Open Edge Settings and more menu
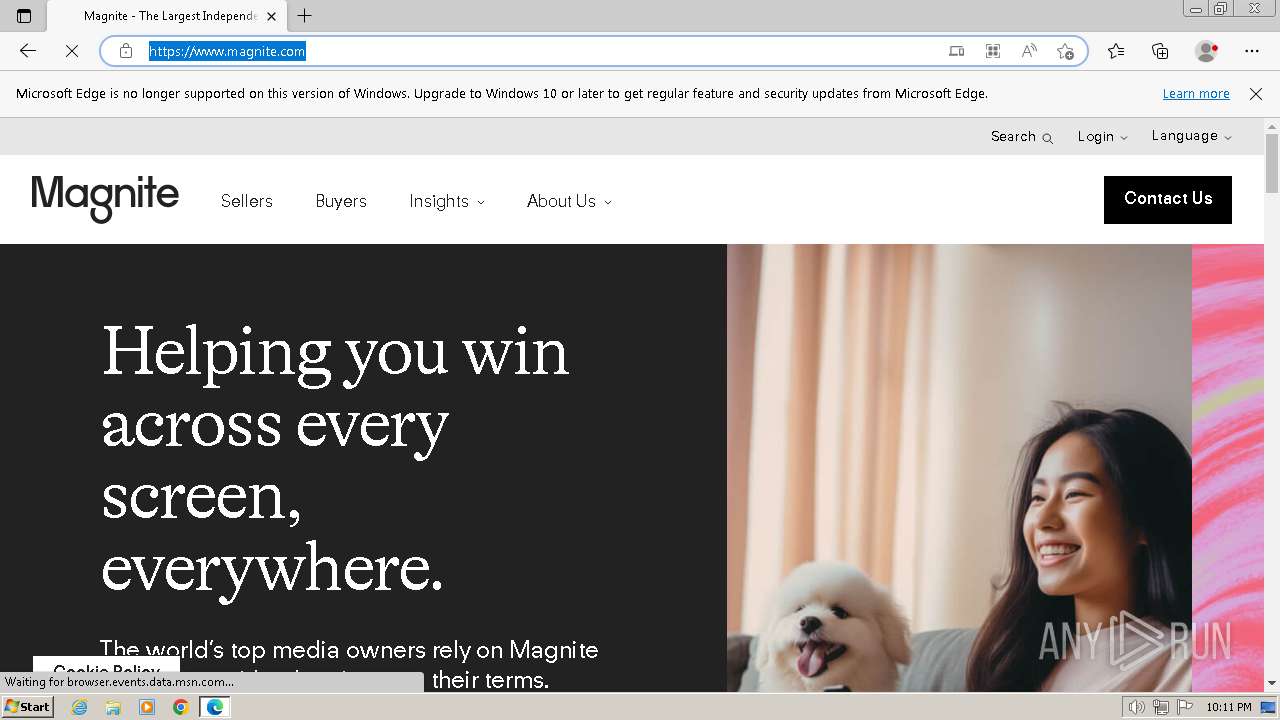Viewport: 1280px width, 720px height. coord(1252,51)
